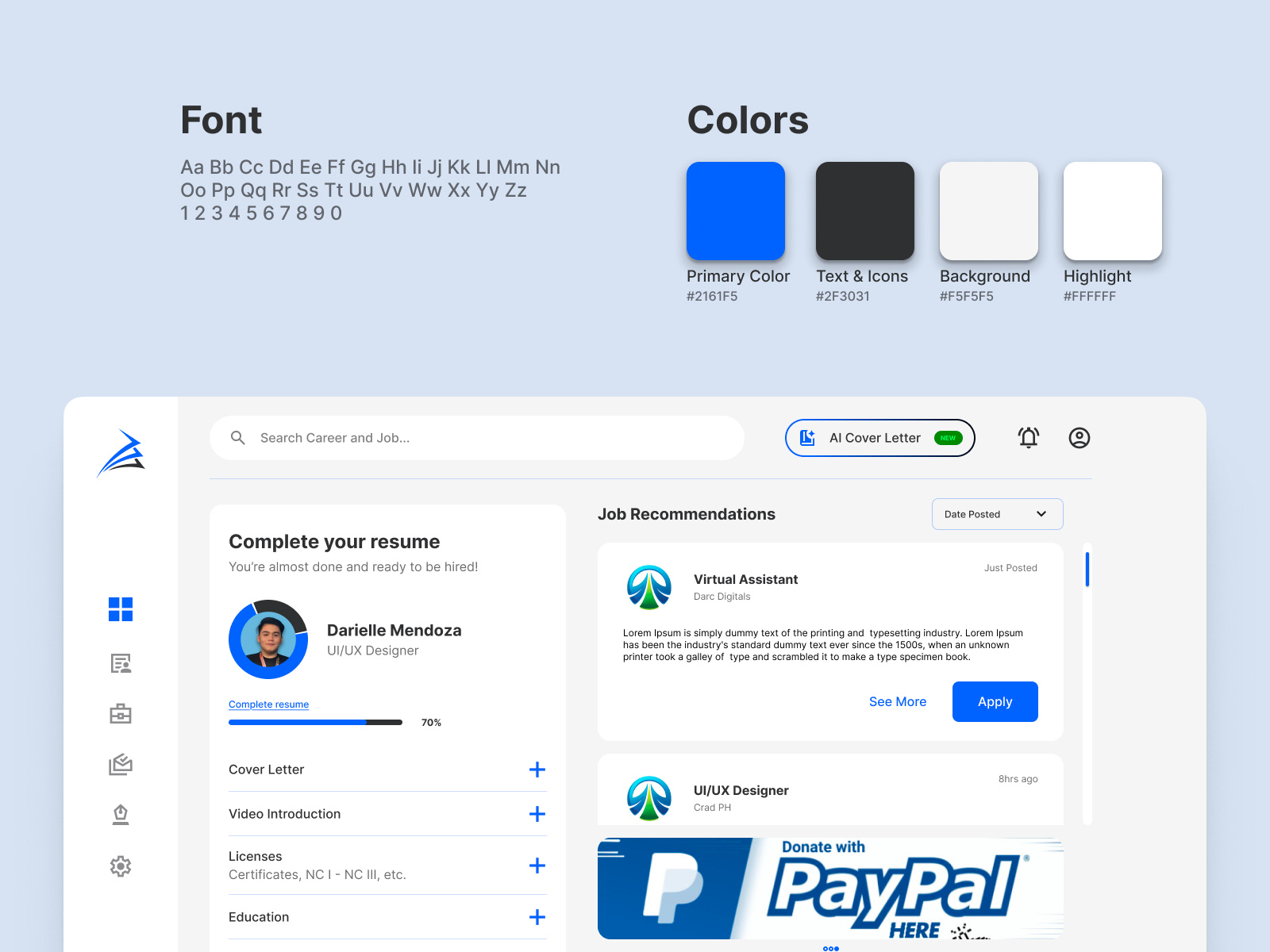Click the notification bell icon
Viewport: 1270px width, 952px height.
point(1028,437)
